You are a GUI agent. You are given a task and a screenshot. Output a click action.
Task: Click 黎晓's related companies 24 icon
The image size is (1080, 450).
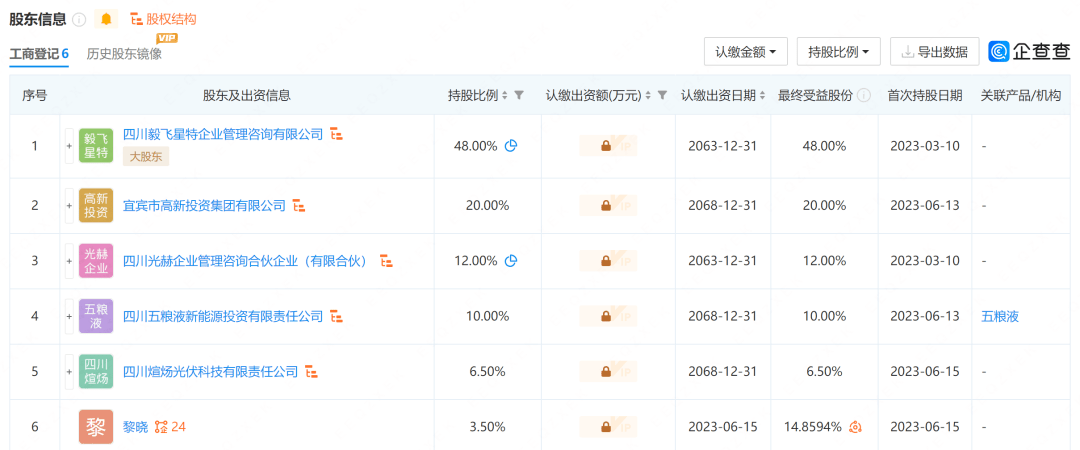[170, 427]
